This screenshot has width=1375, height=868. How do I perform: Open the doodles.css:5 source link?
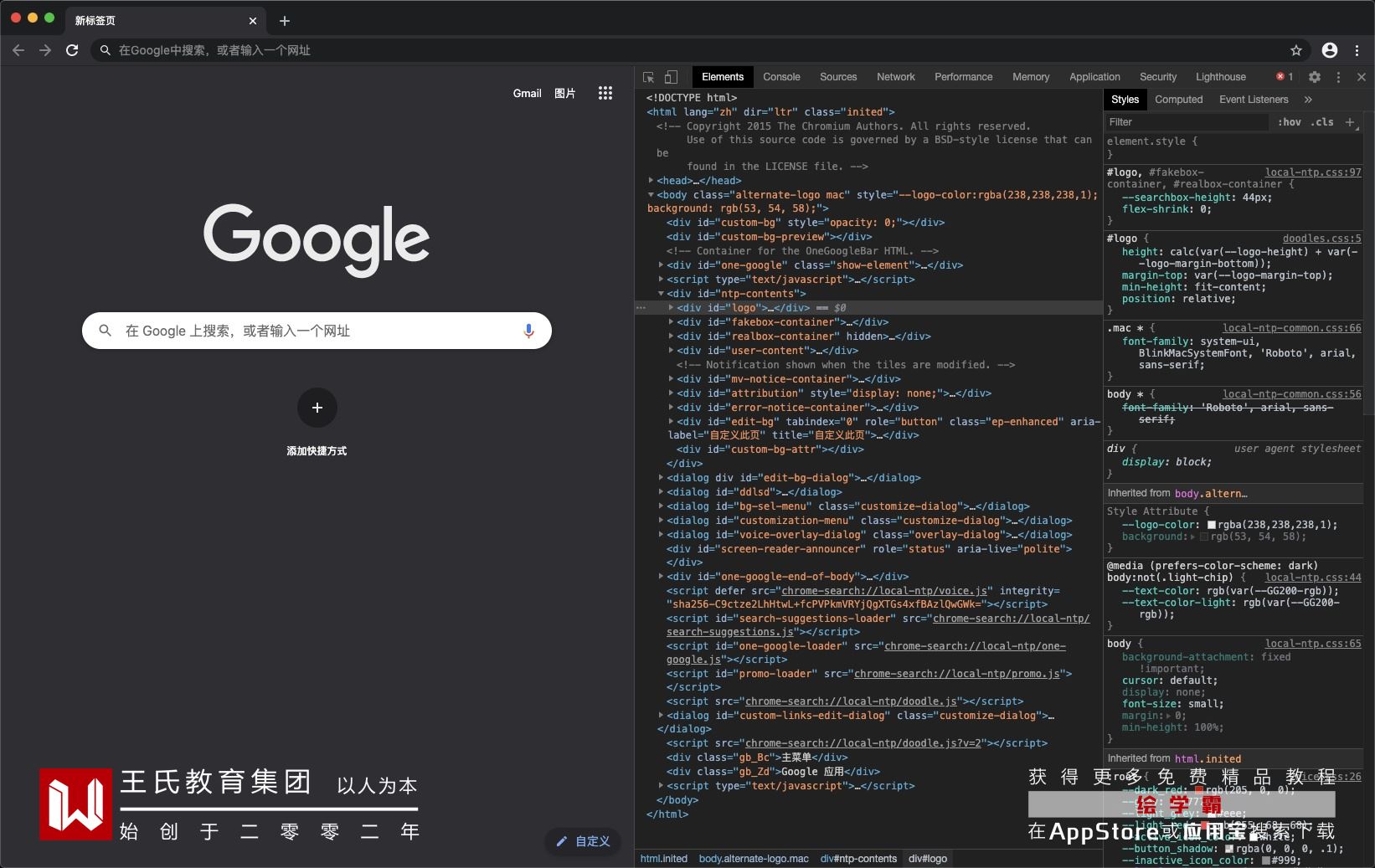click(1322, 239)
